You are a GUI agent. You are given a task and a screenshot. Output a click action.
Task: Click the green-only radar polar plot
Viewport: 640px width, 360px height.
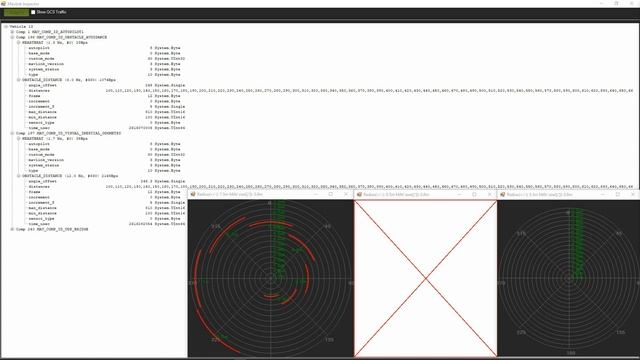[569, 278]
